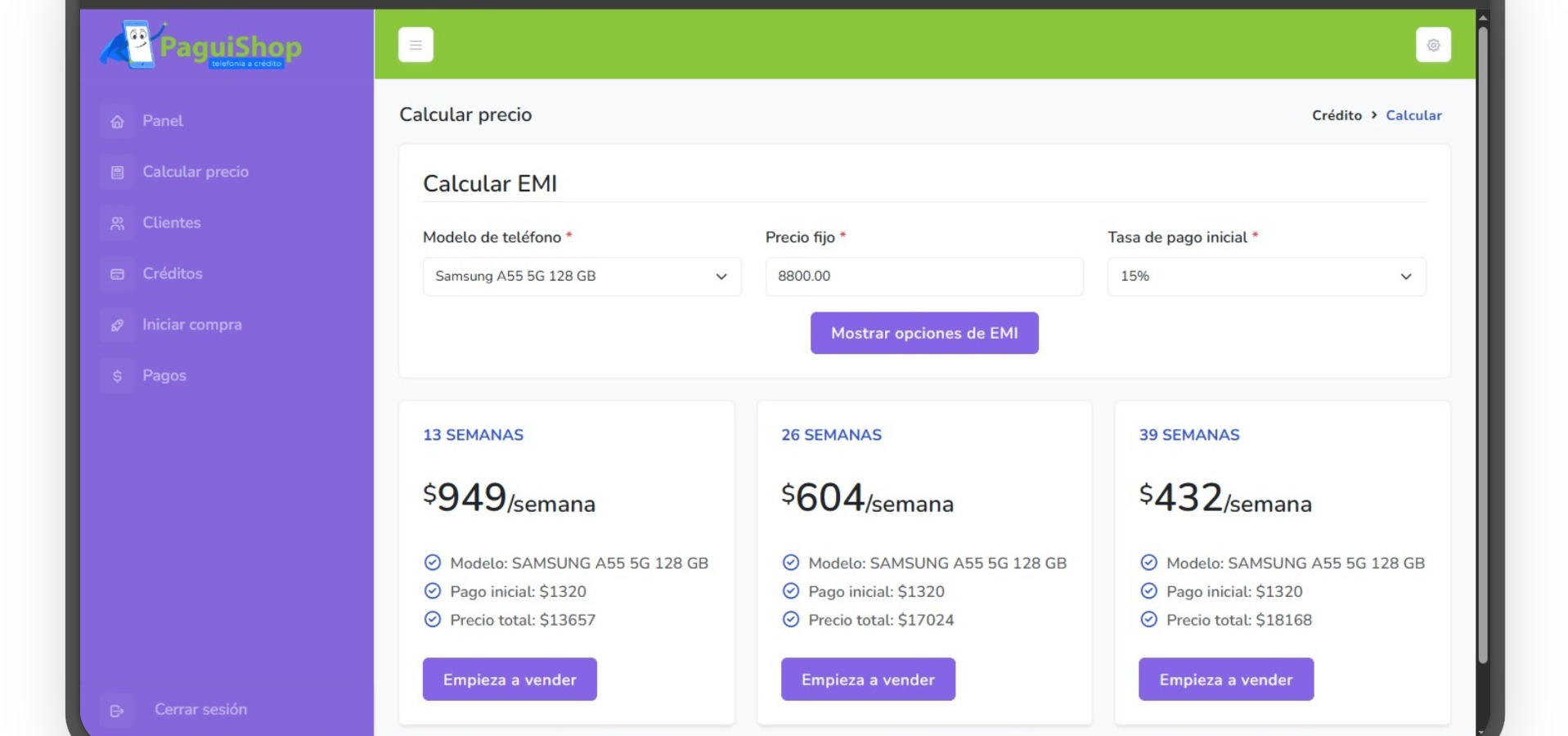Click the Cerrar sesión logout icon

(118, 711)
